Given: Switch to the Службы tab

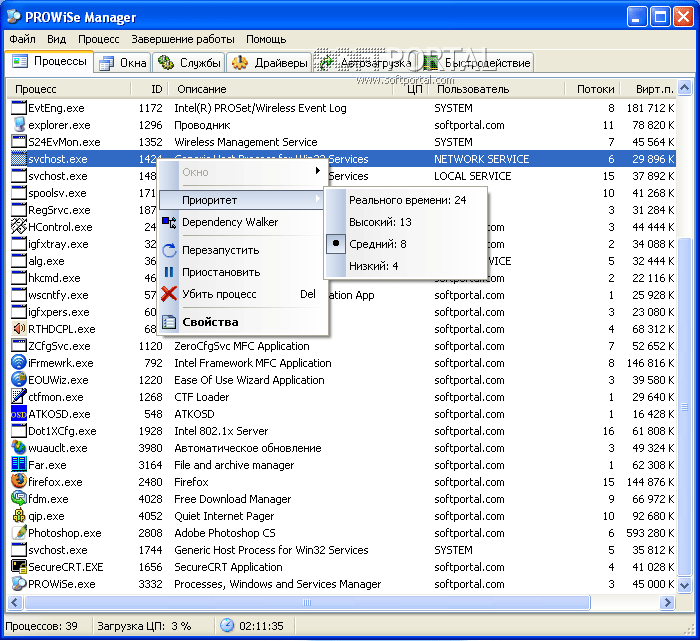Looking at the screenshot, I should pyautogui.click(x=189, y=63).
